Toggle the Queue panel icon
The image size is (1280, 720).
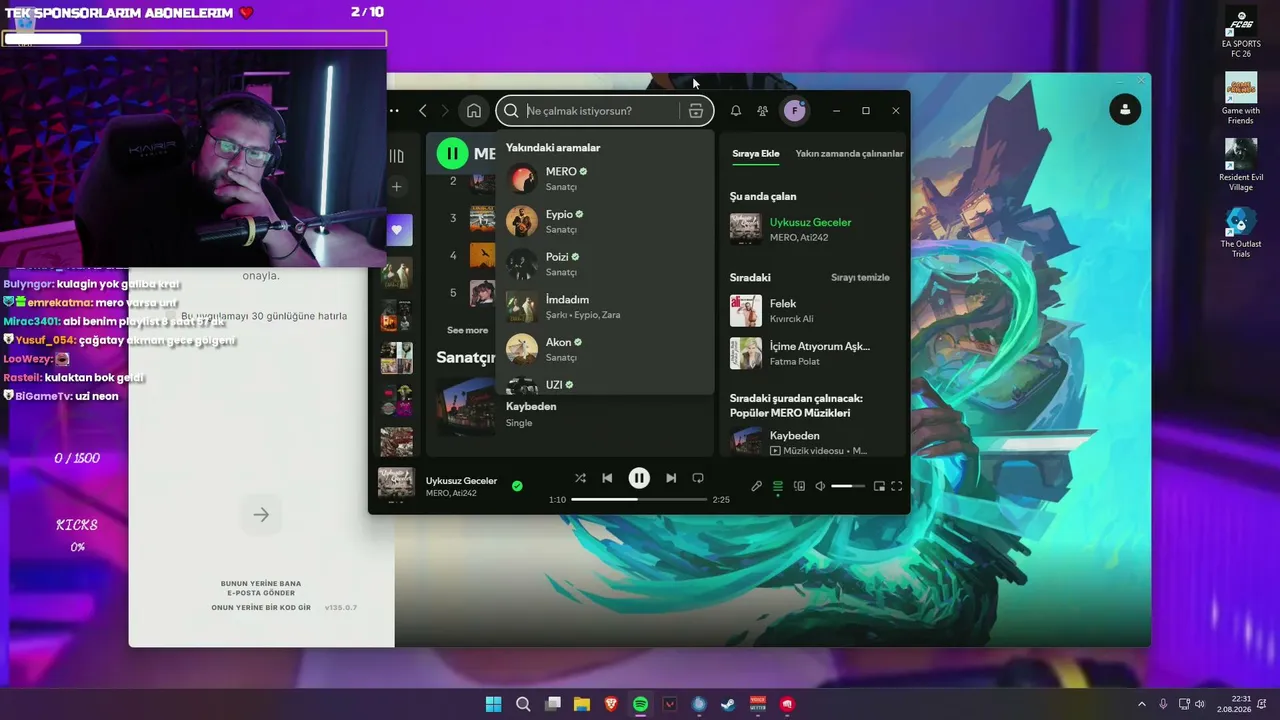tap(778, 486)
